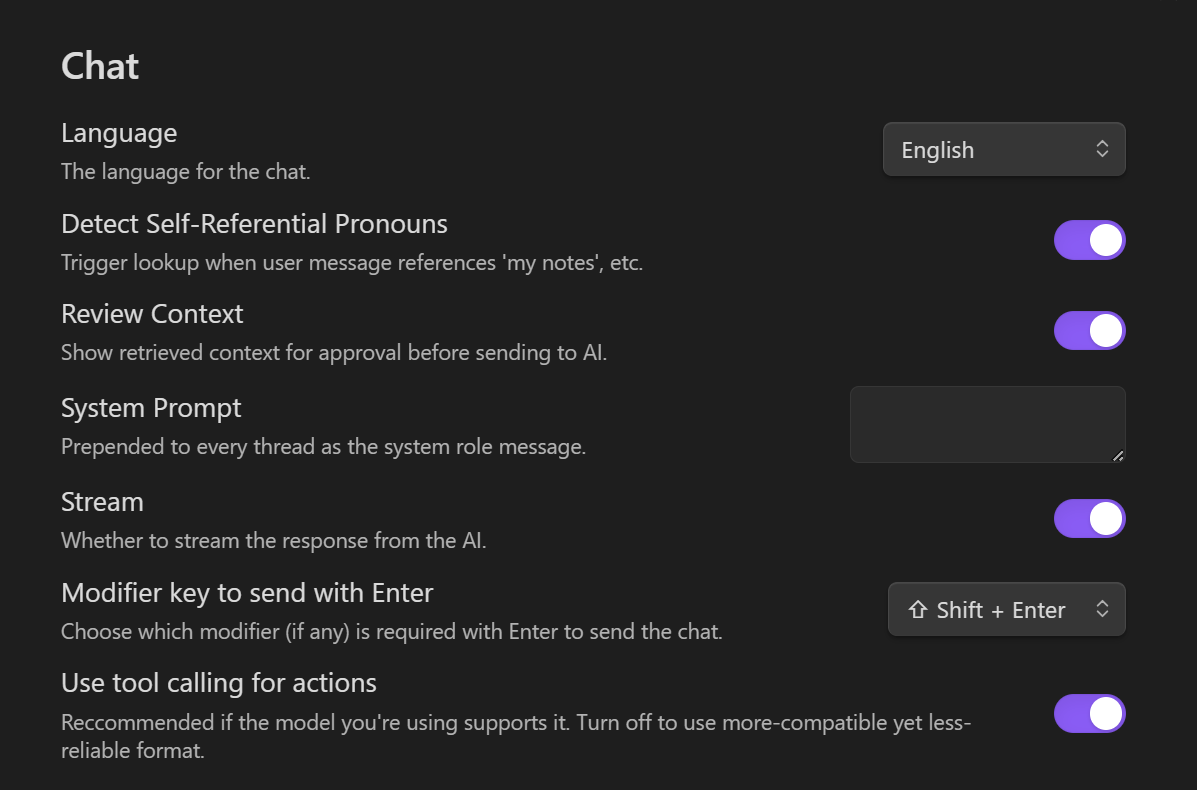The height and width of the screenshot is (790, 1197).
Task: Grab the System Prompt box resize handle
Action: pyautogui.click(x=1117, y=455)
